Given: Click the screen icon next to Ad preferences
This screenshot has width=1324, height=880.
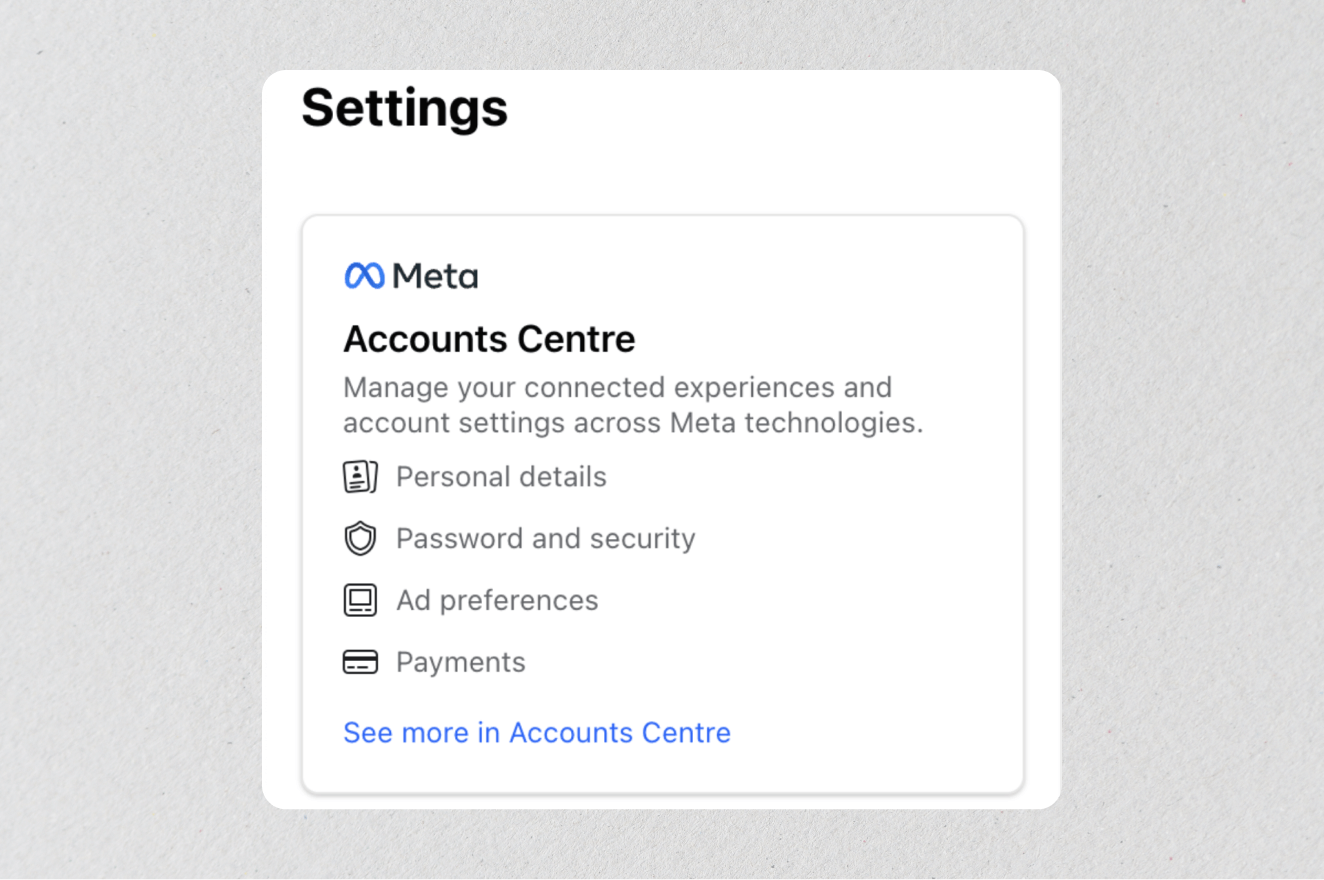Looking at the screenshot, I should coord(360,600).
